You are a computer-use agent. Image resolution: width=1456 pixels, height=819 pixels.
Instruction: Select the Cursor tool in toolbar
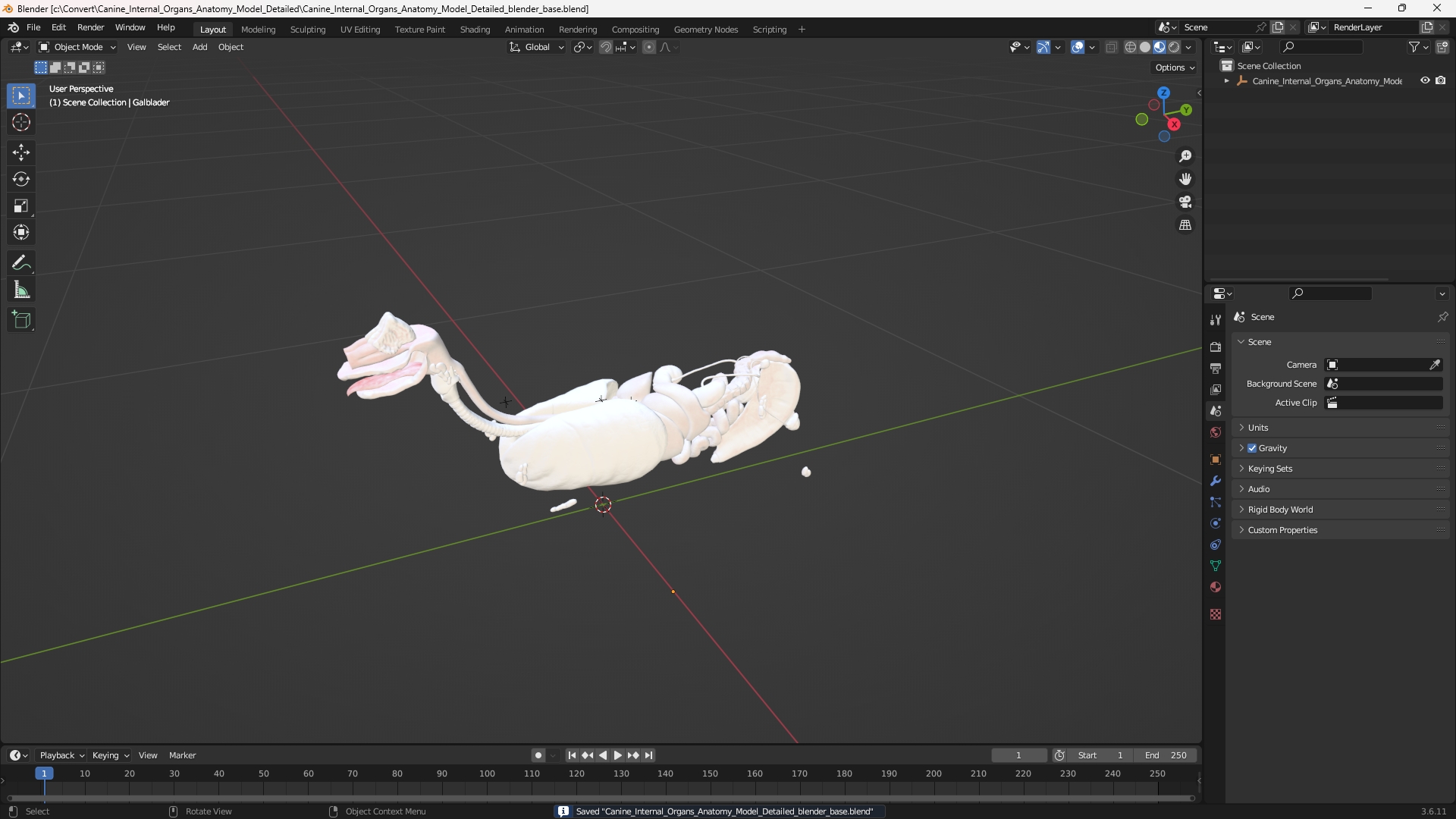click(21, 122)
